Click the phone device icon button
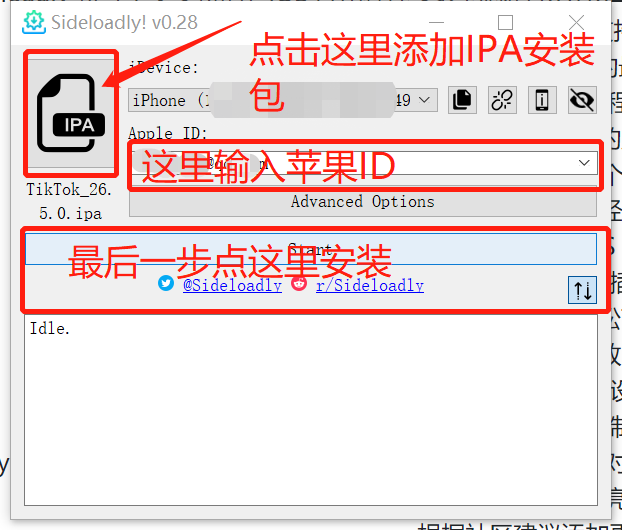 point(542,100)
